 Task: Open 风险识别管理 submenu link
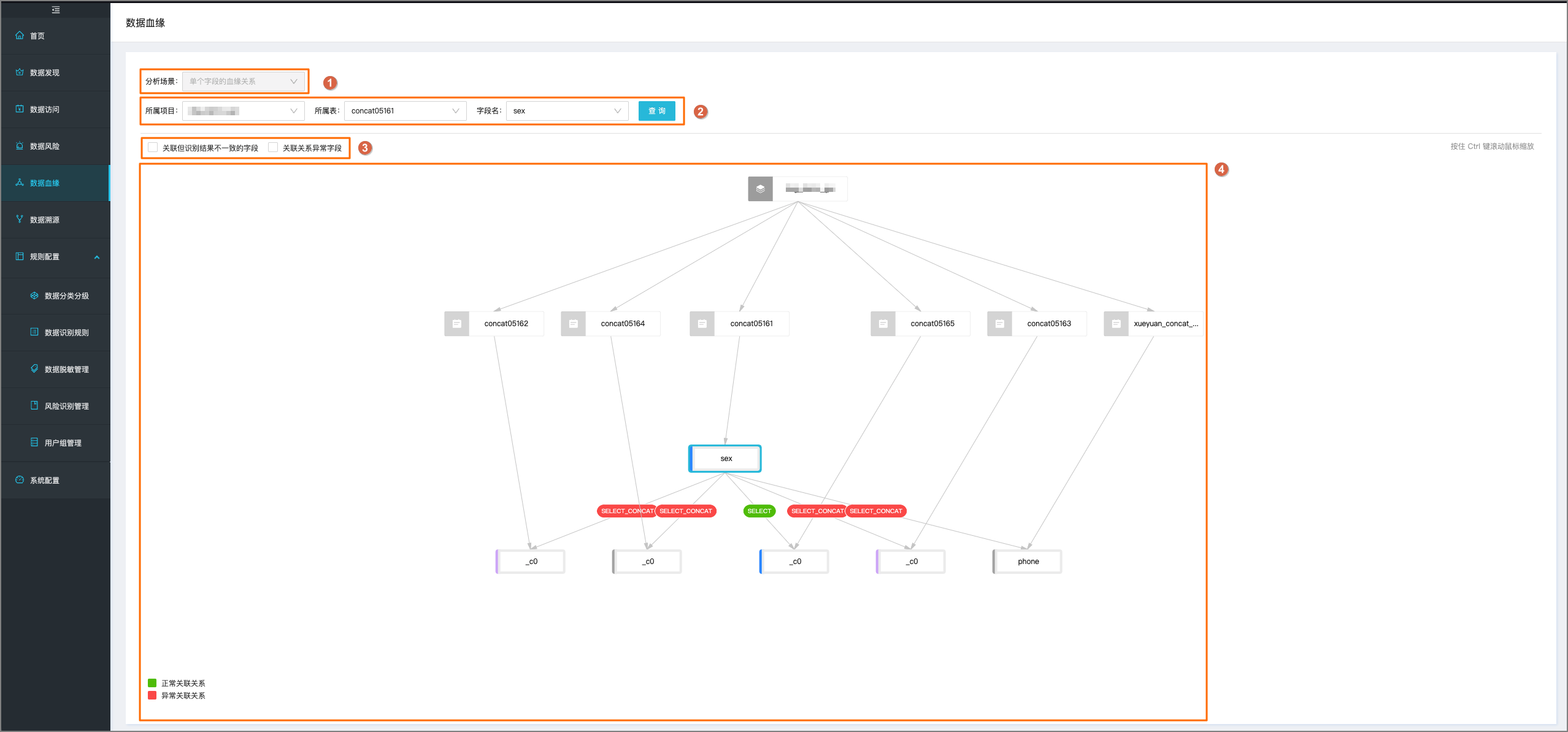[x=56, y=406]
